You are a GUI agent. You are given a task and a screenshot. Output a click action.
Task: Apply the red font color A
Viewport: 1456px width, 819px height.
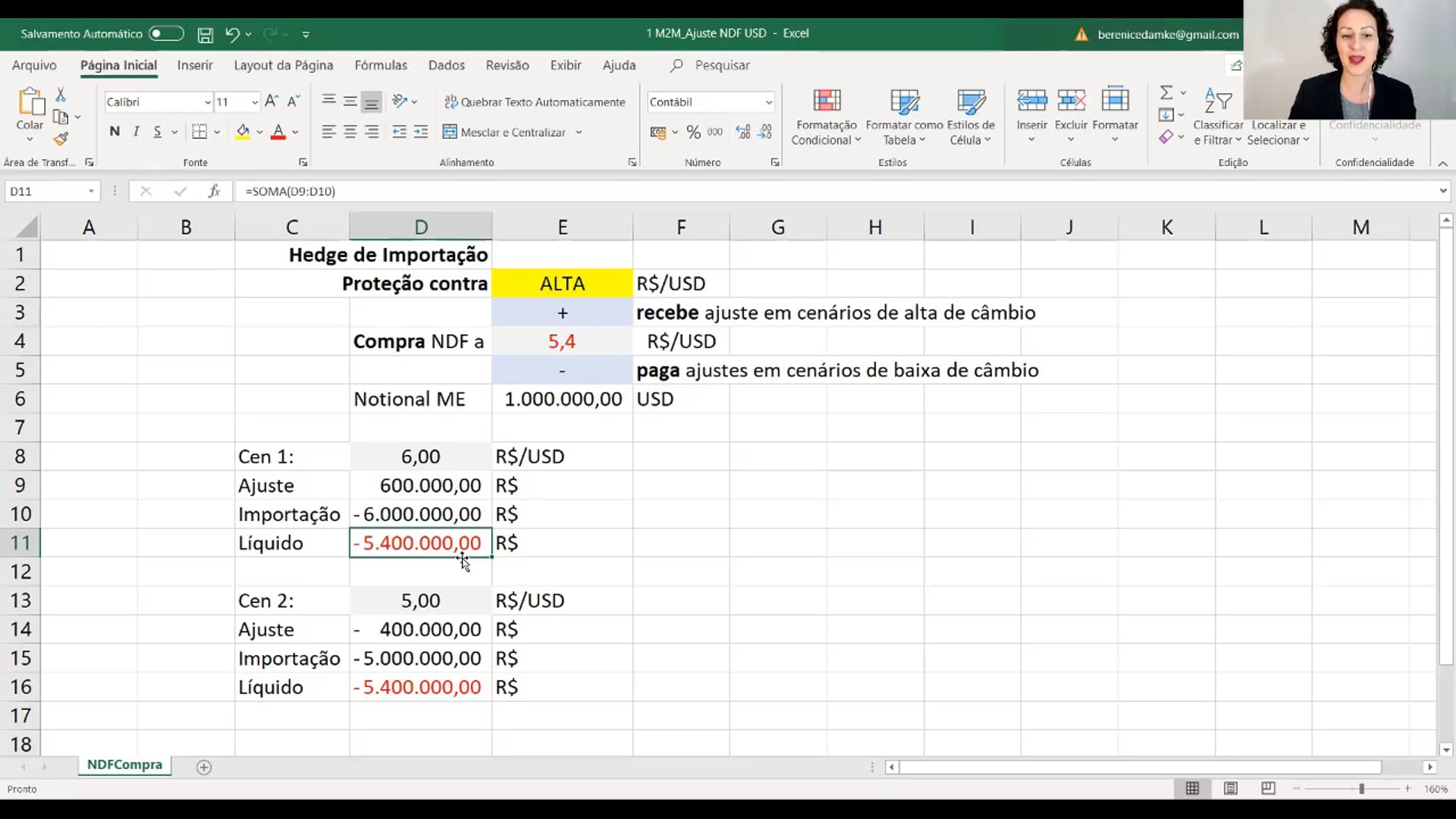coord(278,131)
